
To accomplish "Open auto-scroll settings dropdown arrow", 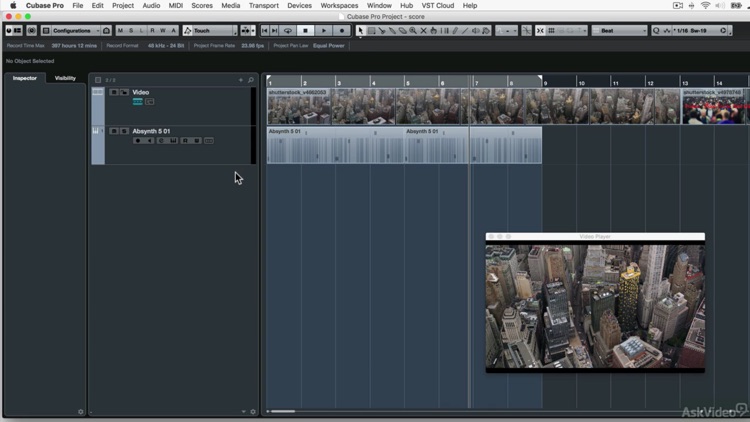I will (x=253, y=31).
